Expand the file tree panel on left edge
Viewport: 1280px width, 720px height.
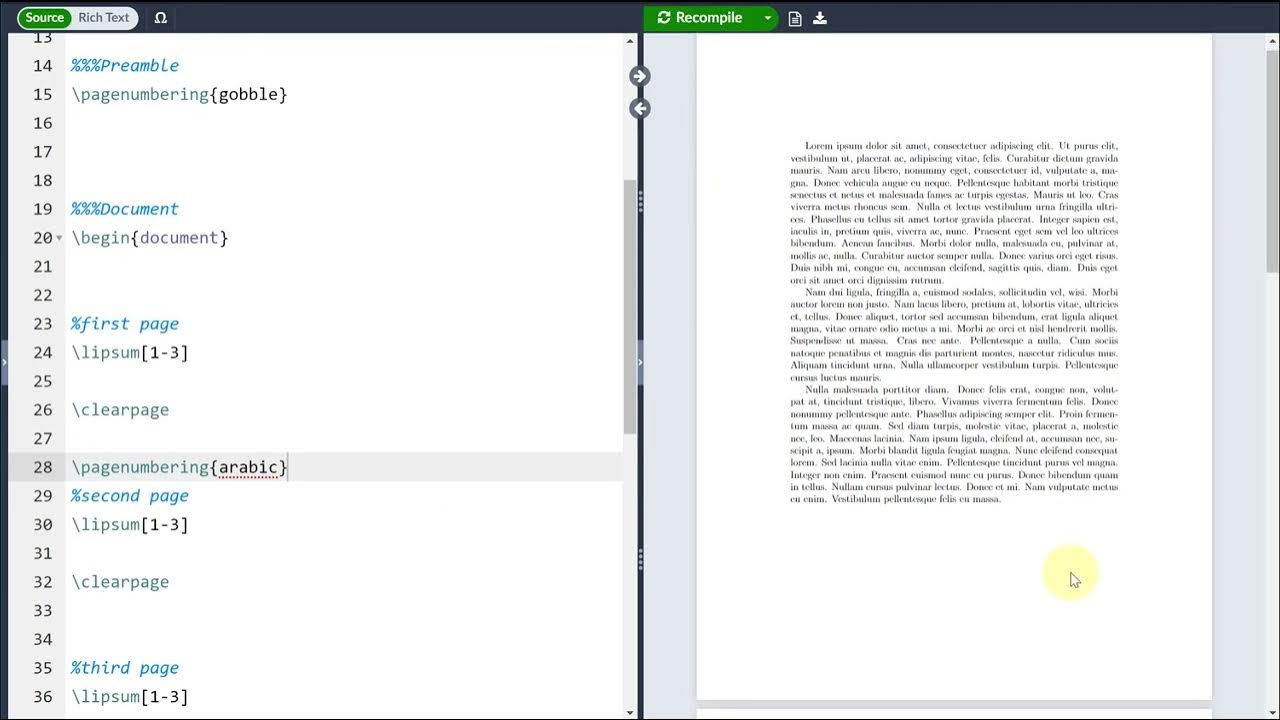(x=3, y=361)
